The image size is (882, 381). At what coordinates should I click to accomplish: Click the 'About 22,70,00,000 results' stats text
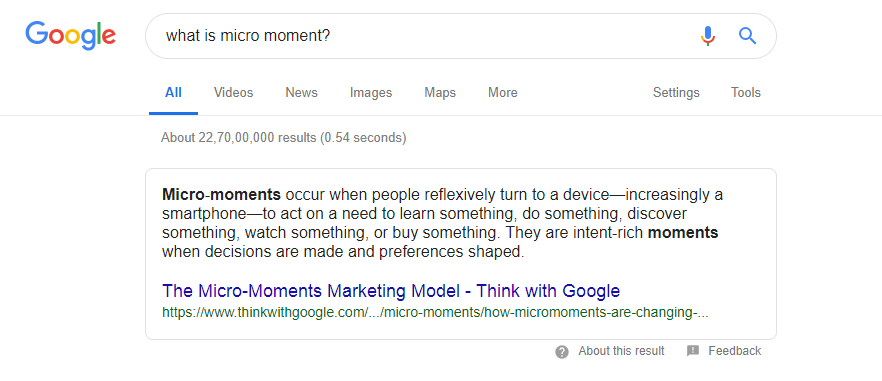tap(284, 137)
